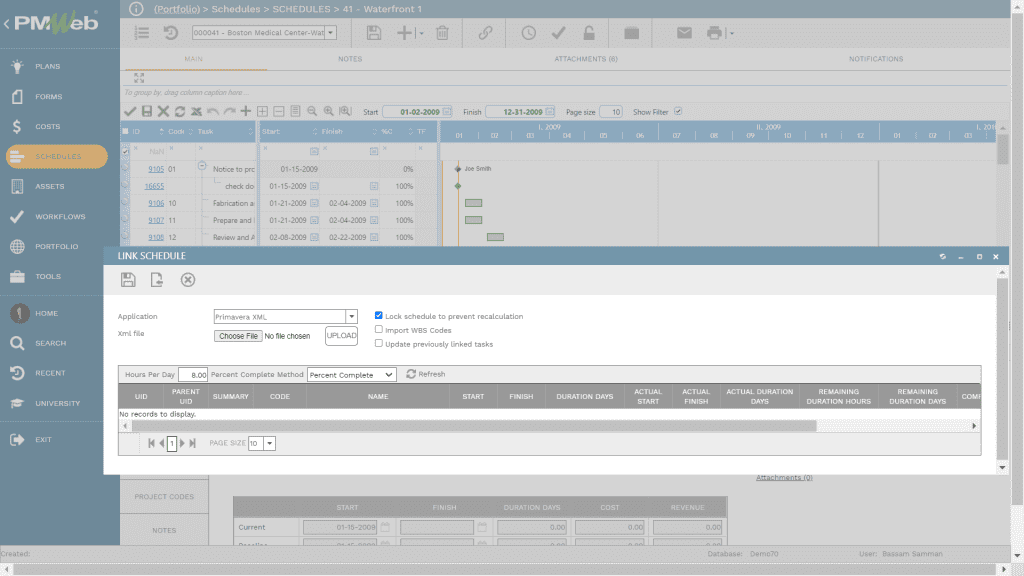Click the save icon in Link Schedule dialog
This screenshot has width=1024, height=576.
click(128, 280)
